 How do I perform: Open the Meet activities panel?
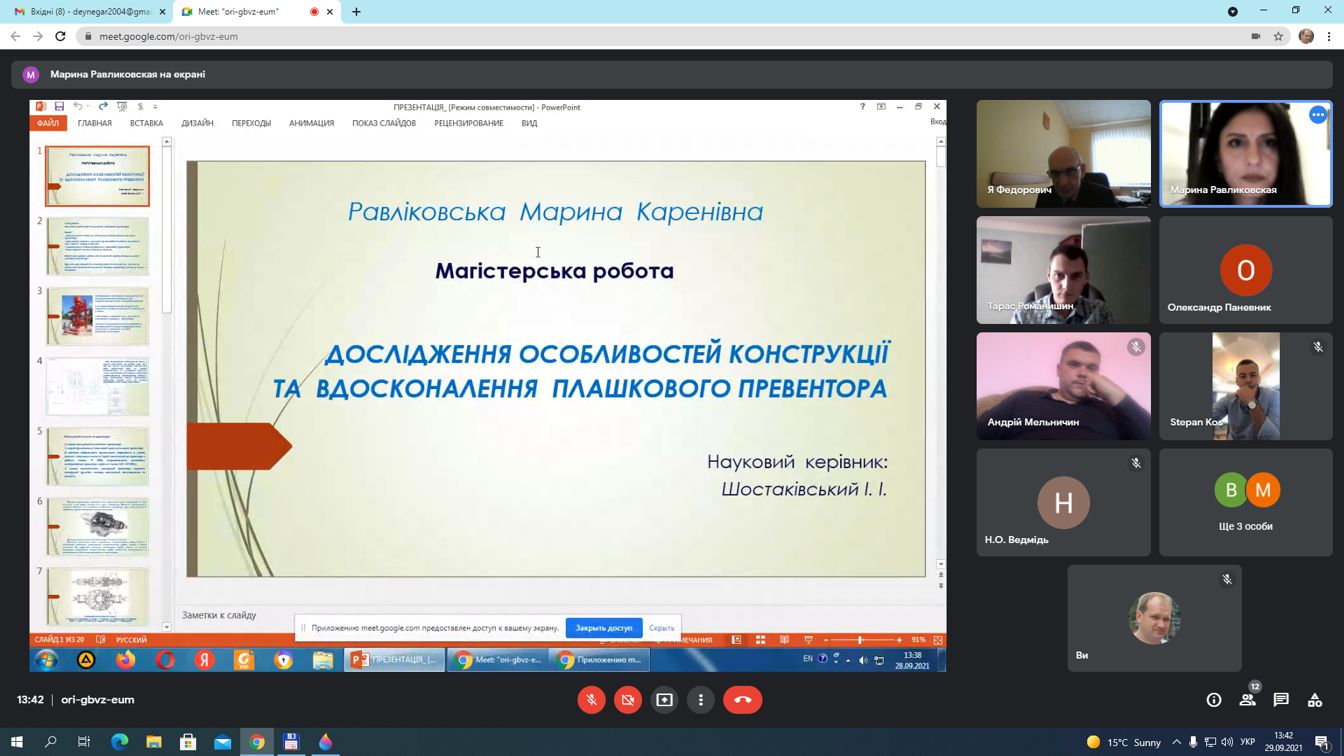click(1315, 700)
